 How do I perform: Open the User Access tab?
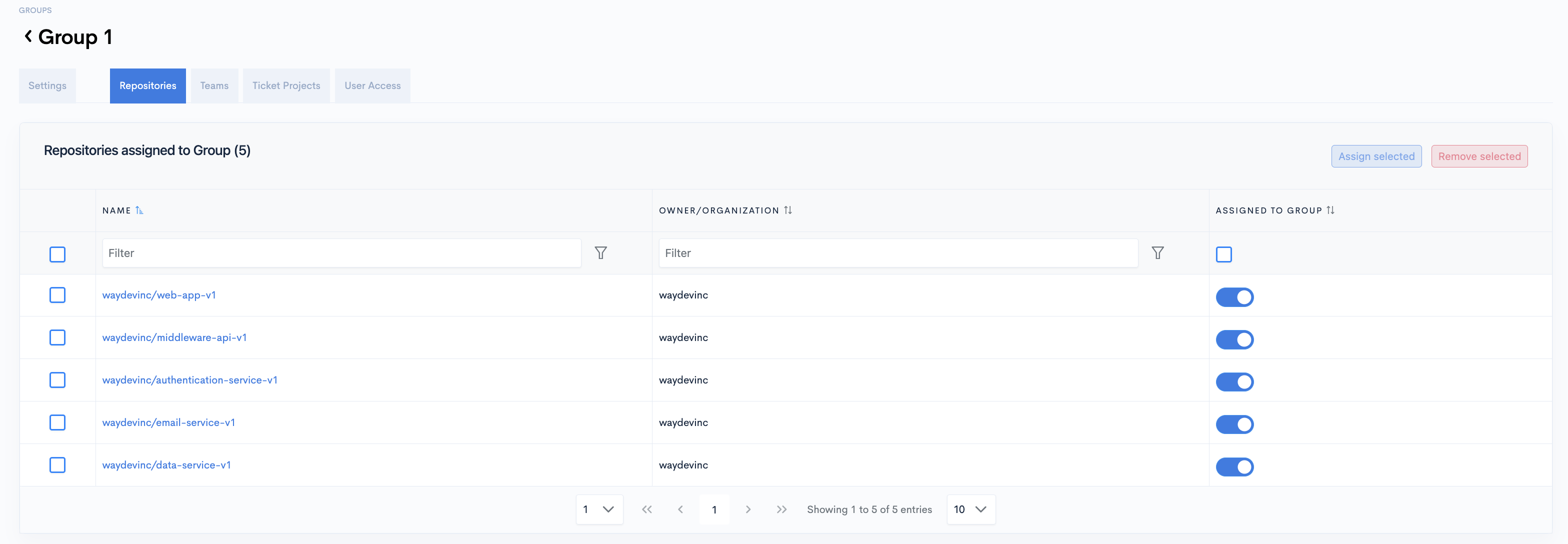pyautogui.click(x=372, y=86)
